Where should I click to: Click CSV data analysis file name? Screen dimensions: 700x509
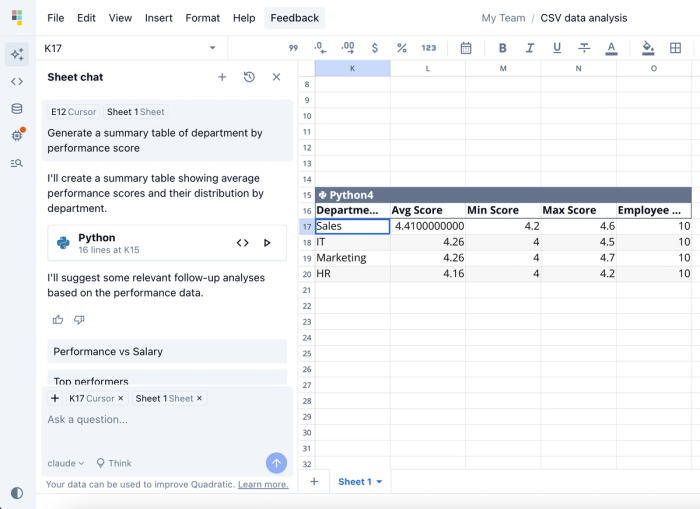pos(584,18)
